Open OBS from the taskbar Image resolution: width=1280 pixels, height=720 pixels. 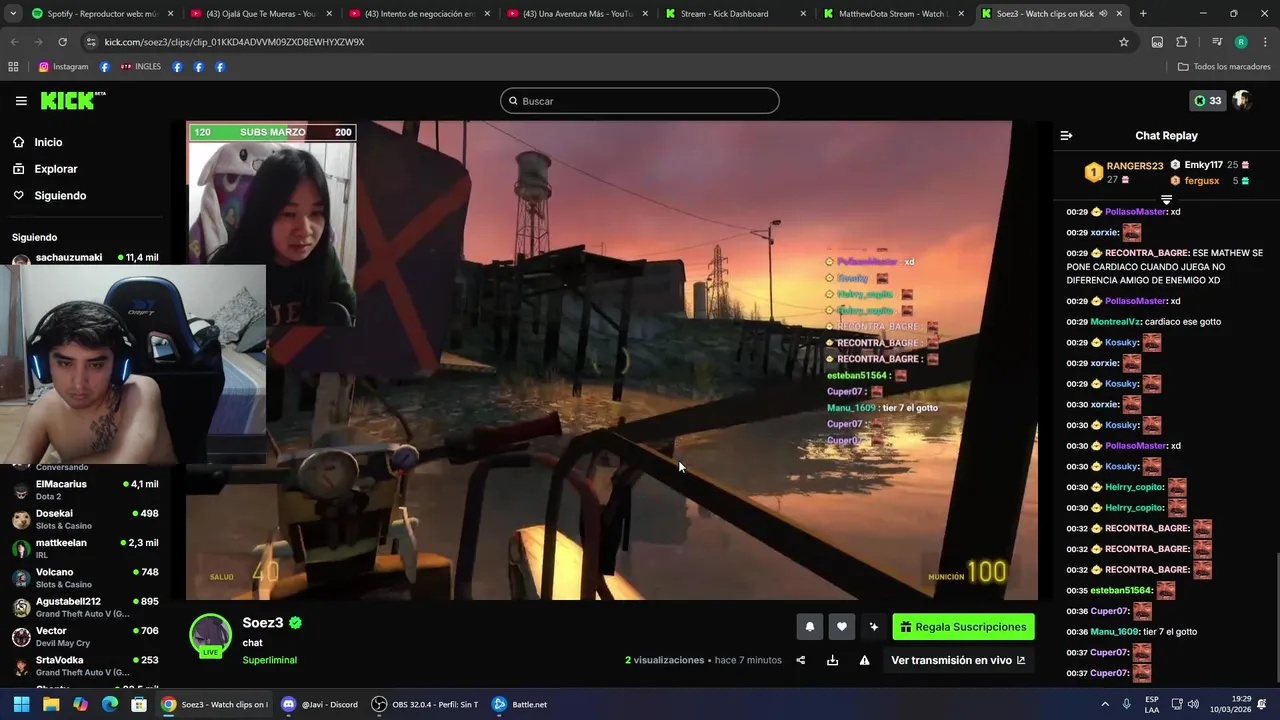pos(425,704)
